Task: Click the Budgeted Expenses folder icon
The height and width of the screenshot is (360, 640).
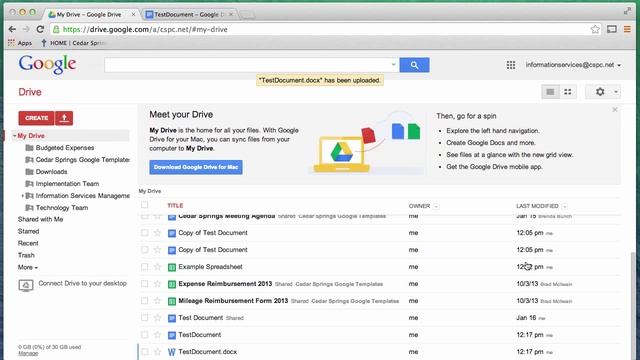Action: (29, 148)
